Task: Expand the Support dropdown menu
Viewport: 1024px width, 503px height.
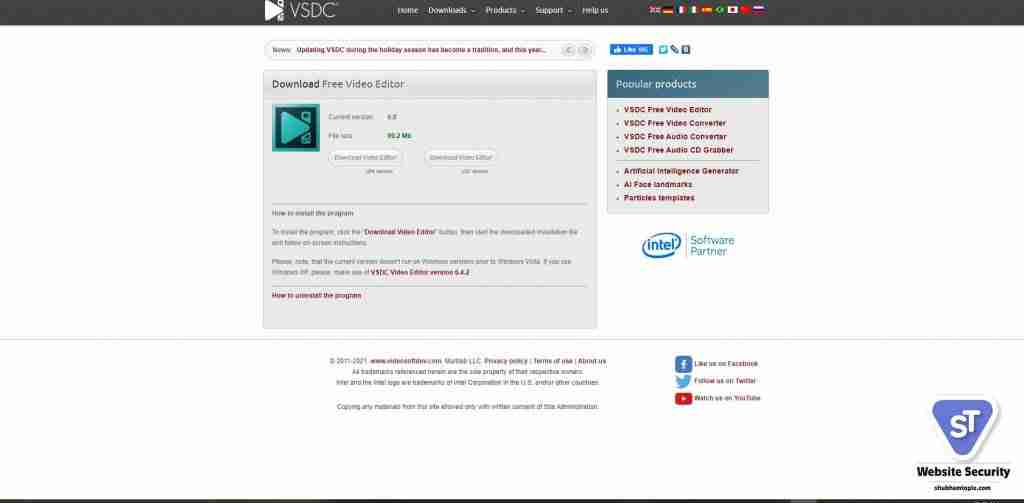Action: tap(553, 10)
